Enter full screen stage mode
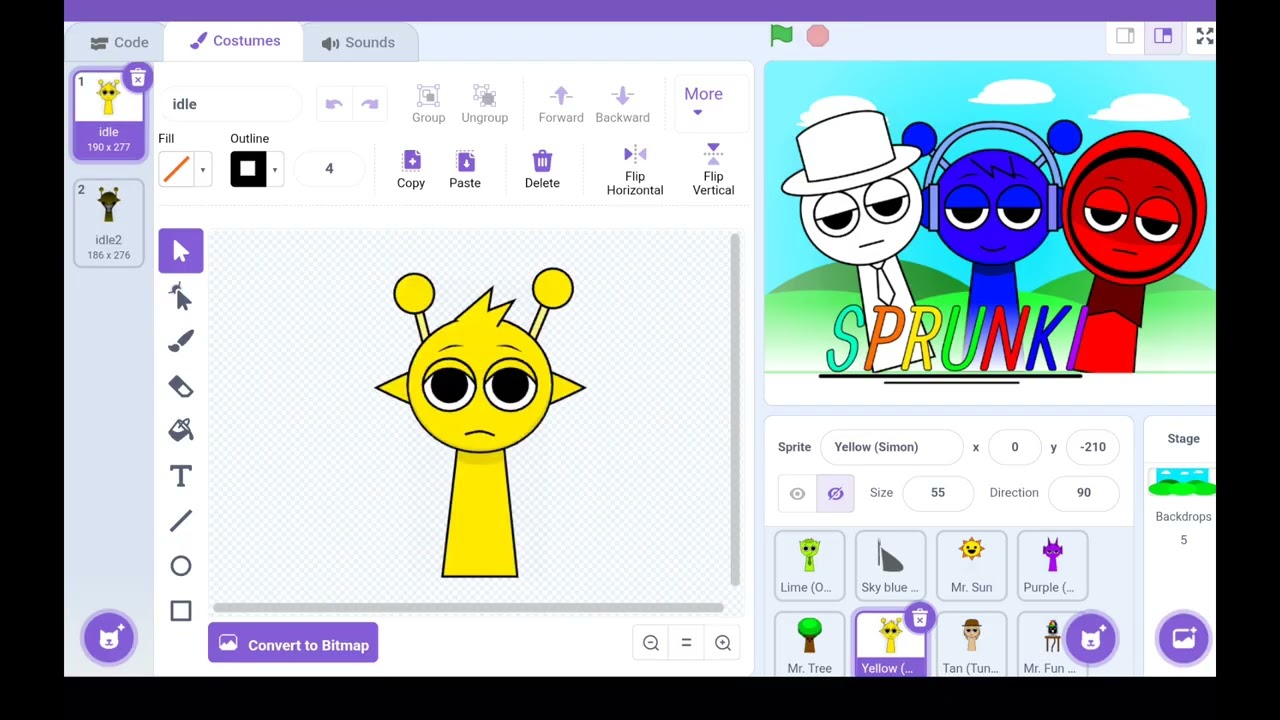The image size is (1280, 720). pos(1204,36)
